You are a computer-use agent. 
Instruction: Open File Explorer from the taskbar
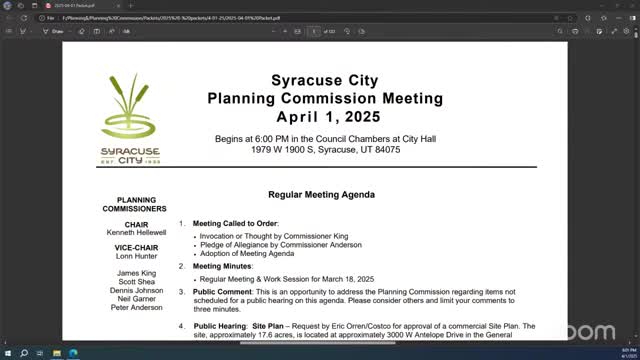(x=57, y=353)
